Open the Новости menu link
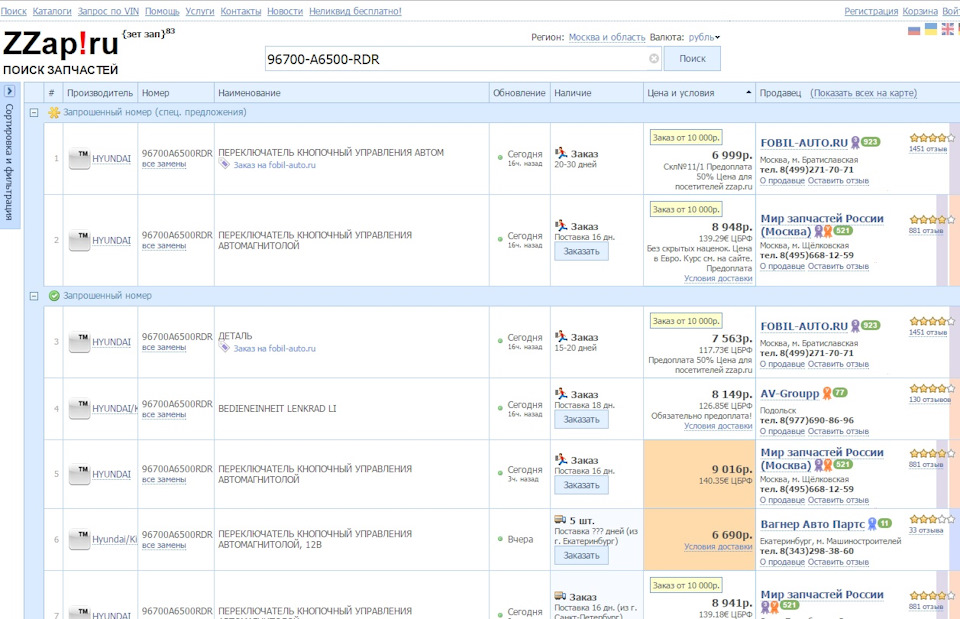Viewport: 960px width, 619px height. click(x=285, y=11)
